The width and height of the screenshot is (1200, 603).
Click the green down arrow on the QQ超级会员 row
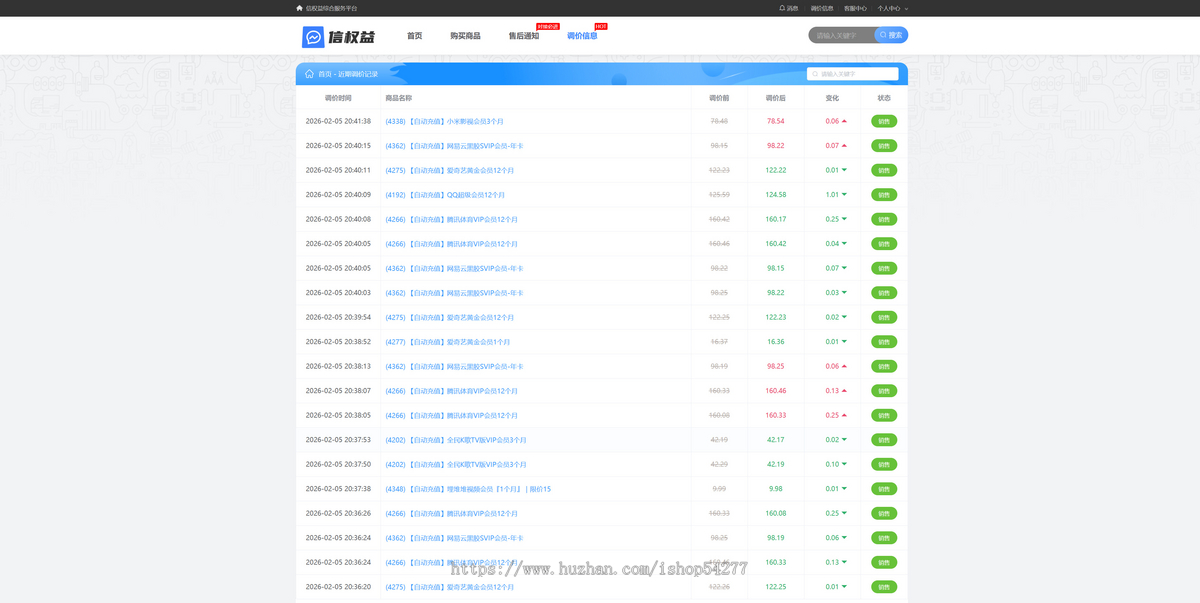click(x=844, y=195)
